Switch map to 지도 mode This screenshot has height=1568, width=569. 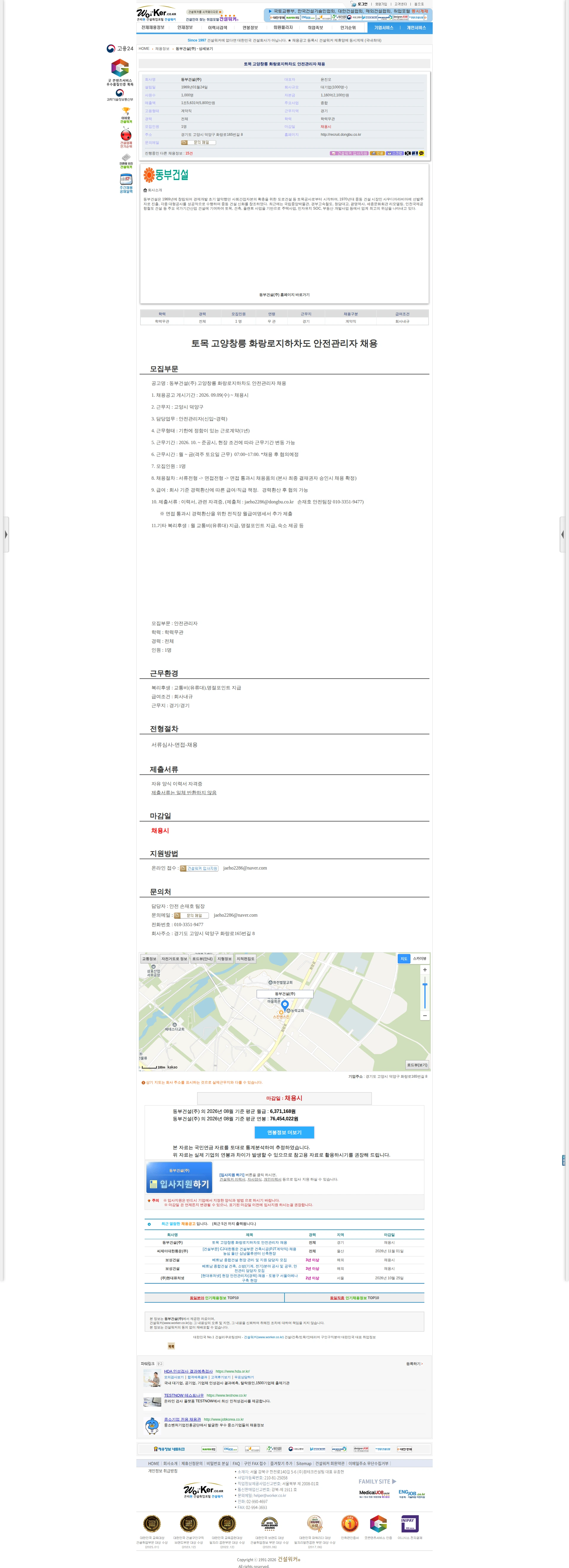tap(404, 959)
